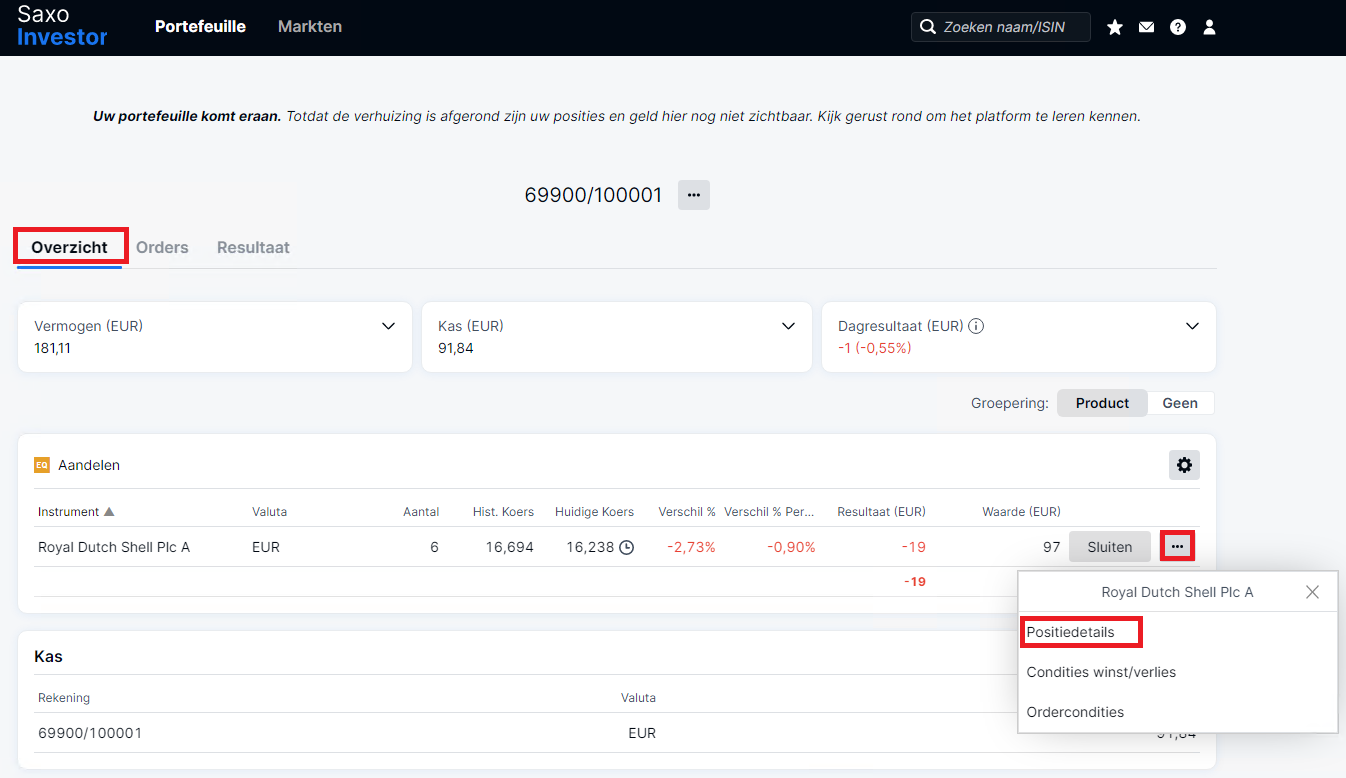The image size is (1346, 778).
Task: Open the messages envelope icon
Action: tap(1146, 27)
